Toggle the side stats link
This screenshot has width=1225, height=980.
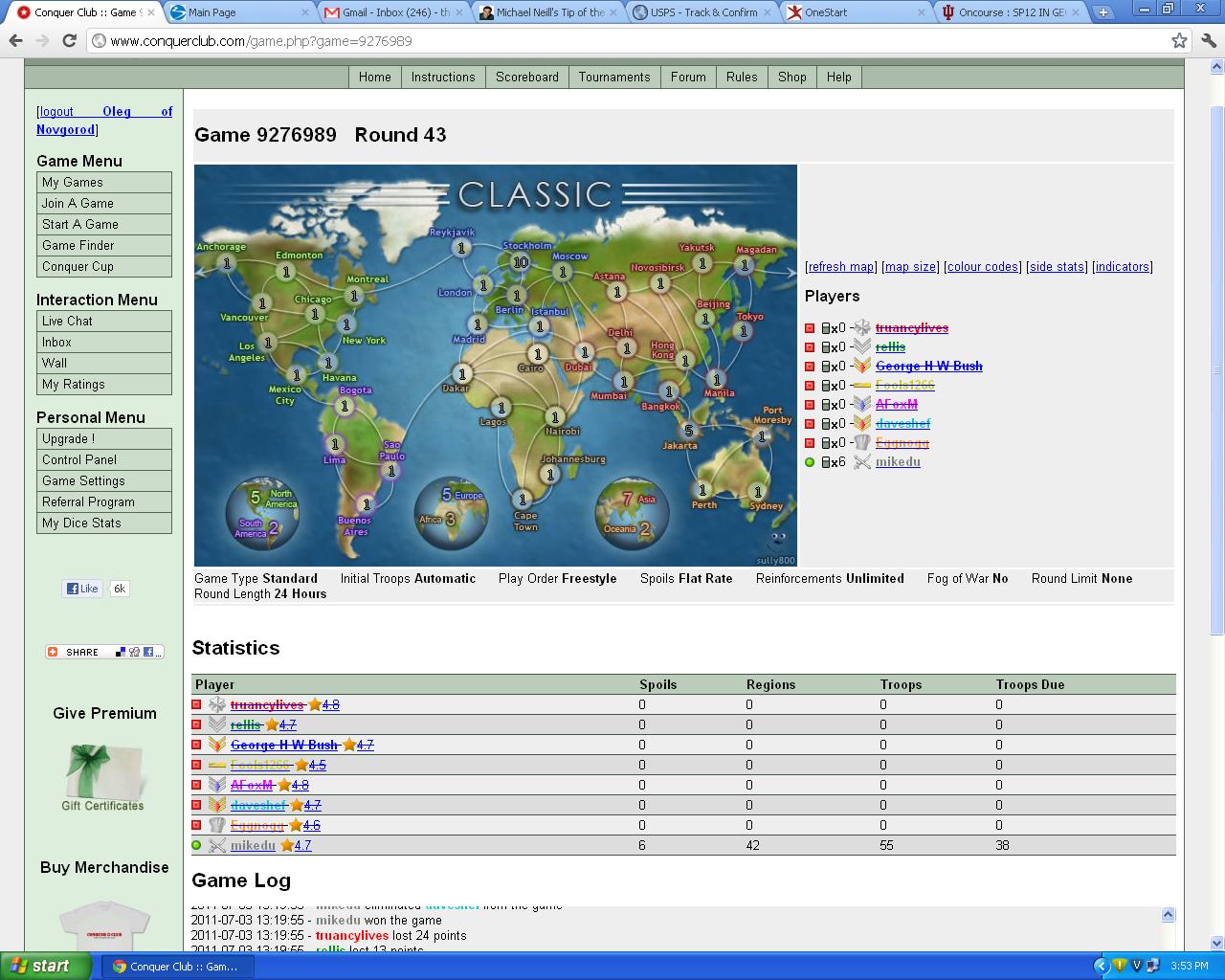[x=1057, y=267]
